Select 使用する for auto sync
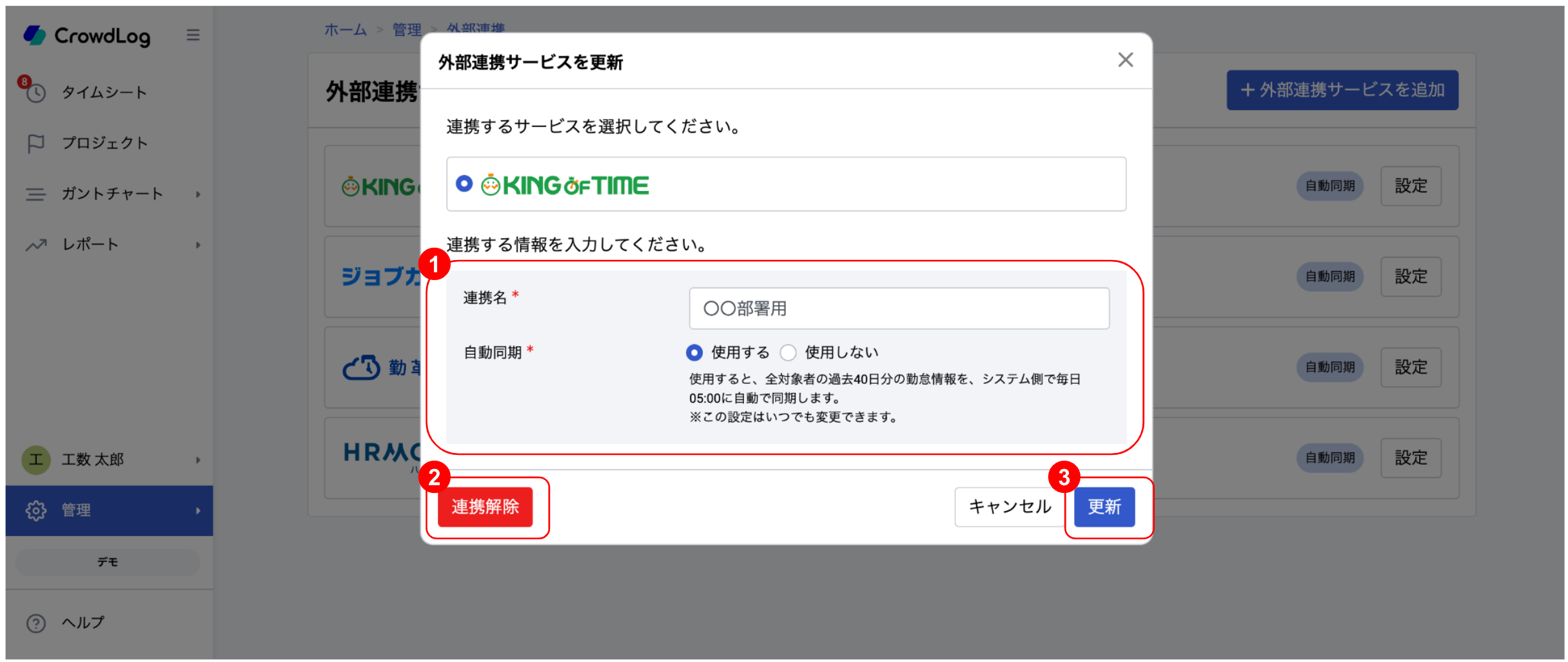Screen dimensions: 1568x662 [694, 352]
